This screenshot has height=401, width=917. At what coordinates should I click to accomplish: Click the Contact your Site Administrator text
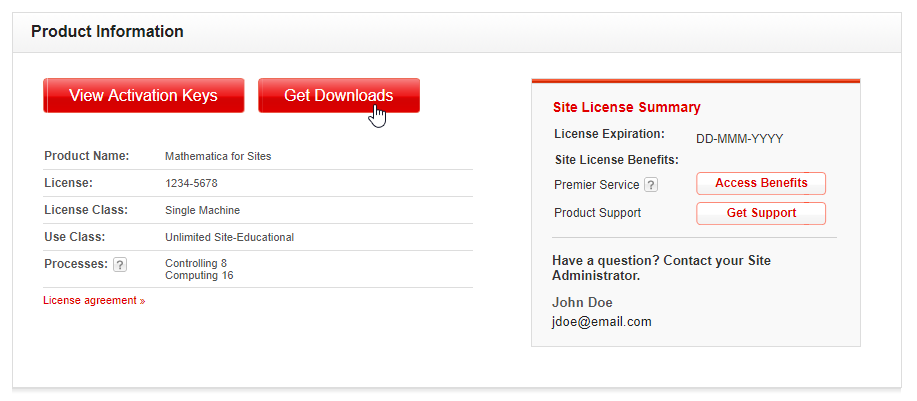[660, 268]
